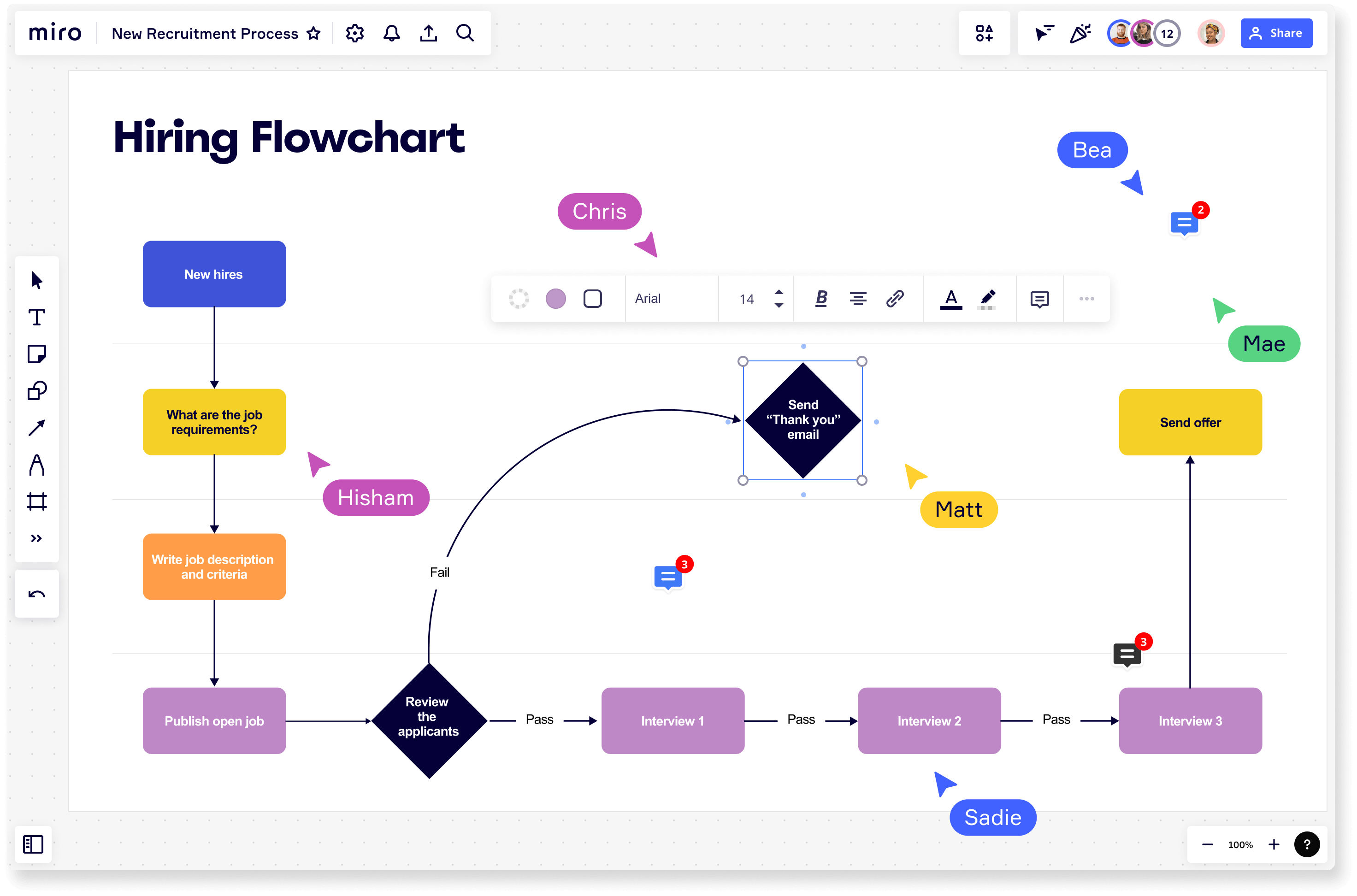Click the purple color swatch in toolbar
The image size is (1357, 896).
pyautogui.click(x=556, y=298)
